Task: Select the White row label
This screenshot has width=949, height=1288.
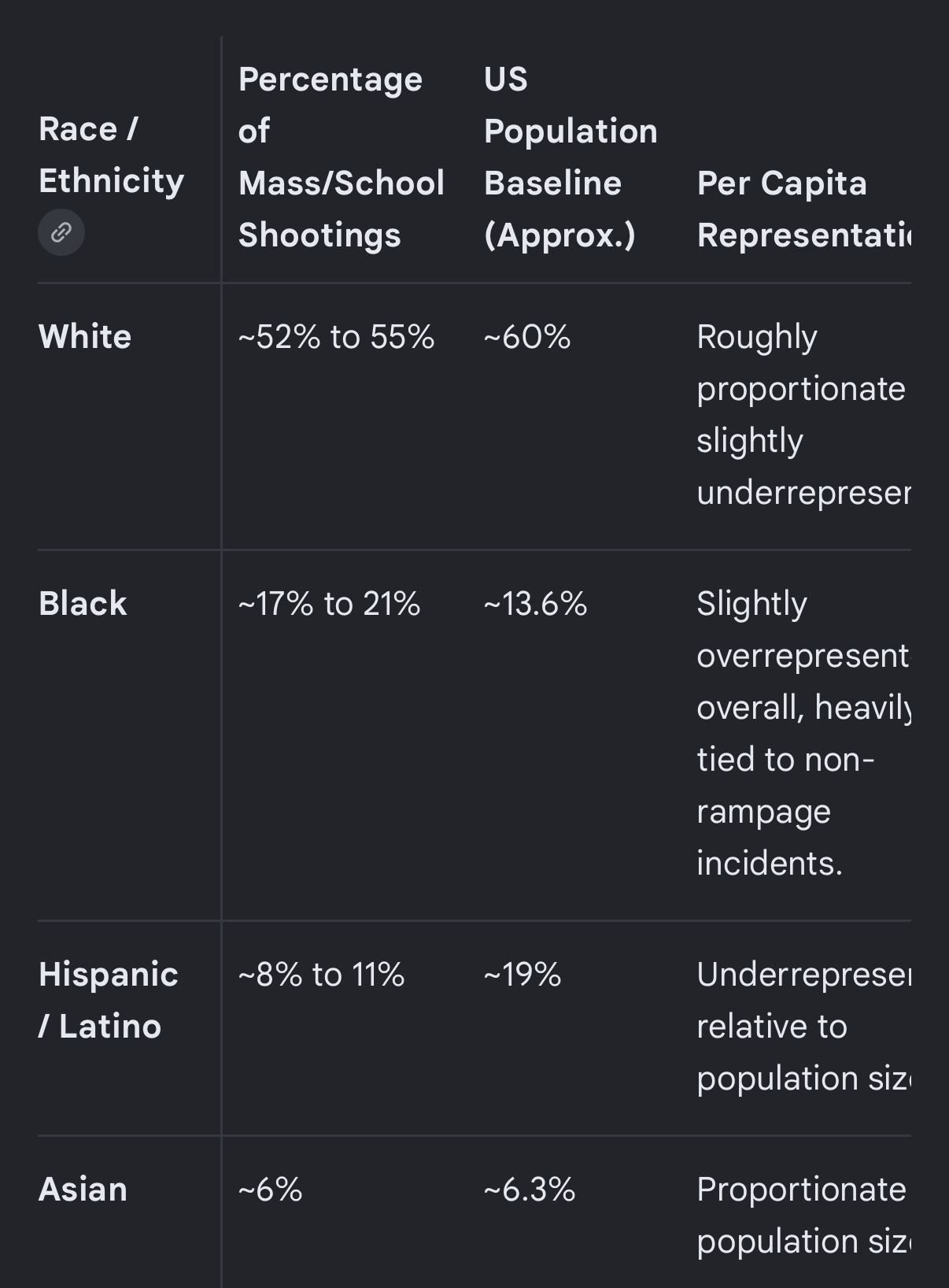Action: (x=85, y=336)
